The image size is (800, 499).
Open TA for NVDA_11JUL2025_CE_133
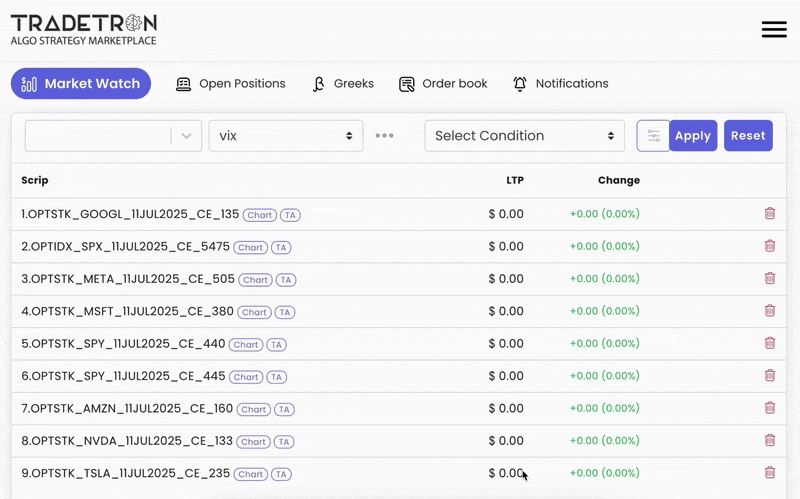284,442
